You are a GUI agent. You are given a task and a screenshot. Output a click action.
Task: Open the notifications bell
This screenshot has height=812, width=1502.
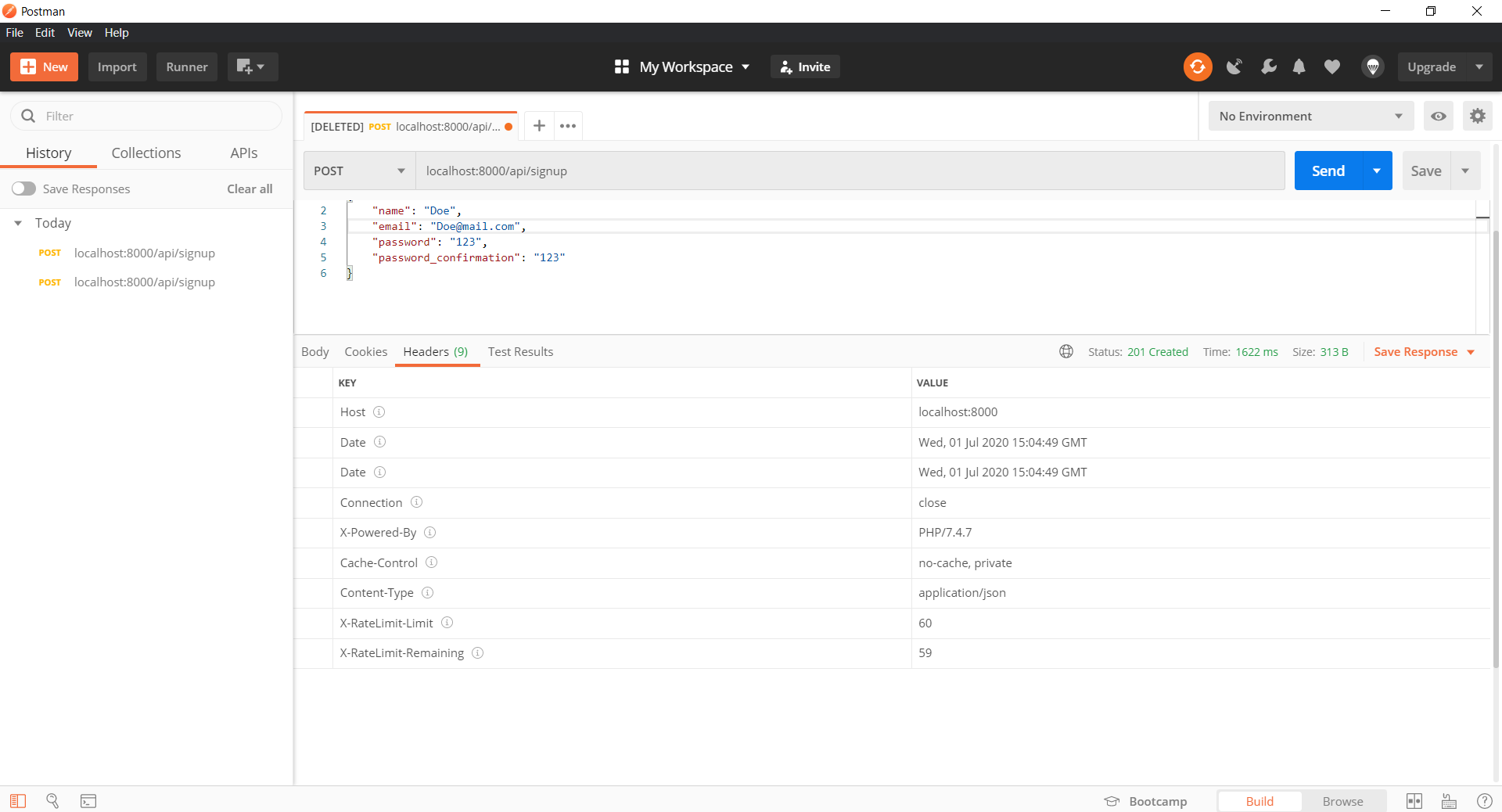click(x=1299, y=66)
